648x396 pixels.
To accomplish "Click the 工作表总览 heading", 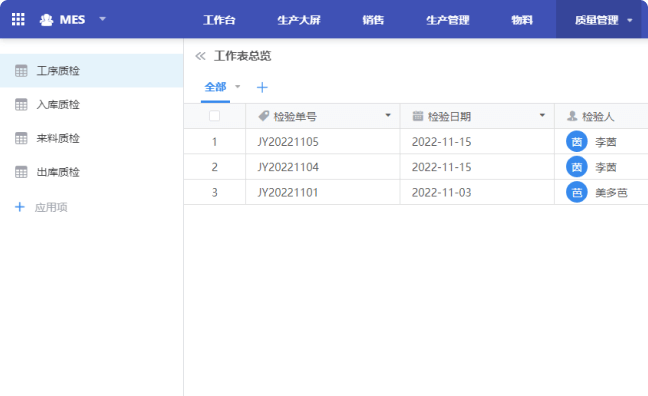I will 243,56.
